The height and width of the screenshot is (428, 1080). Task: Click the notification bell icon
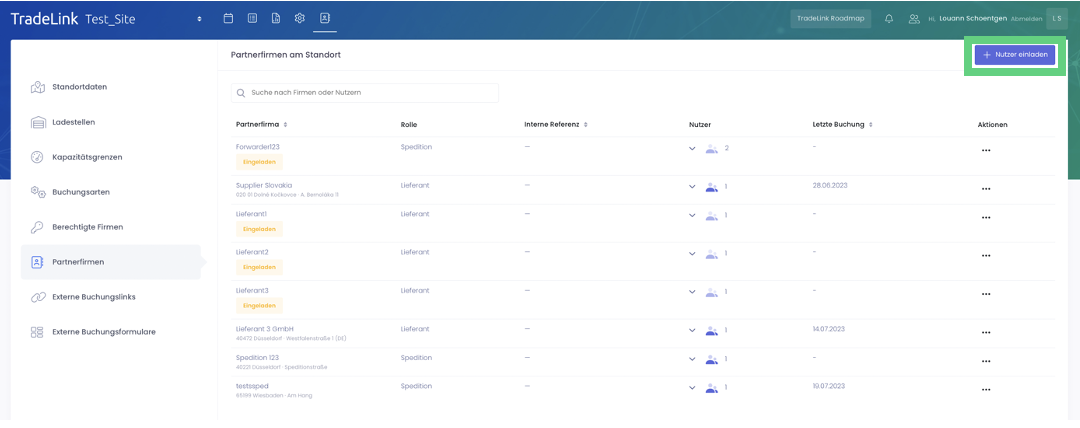tap(889, 18)
